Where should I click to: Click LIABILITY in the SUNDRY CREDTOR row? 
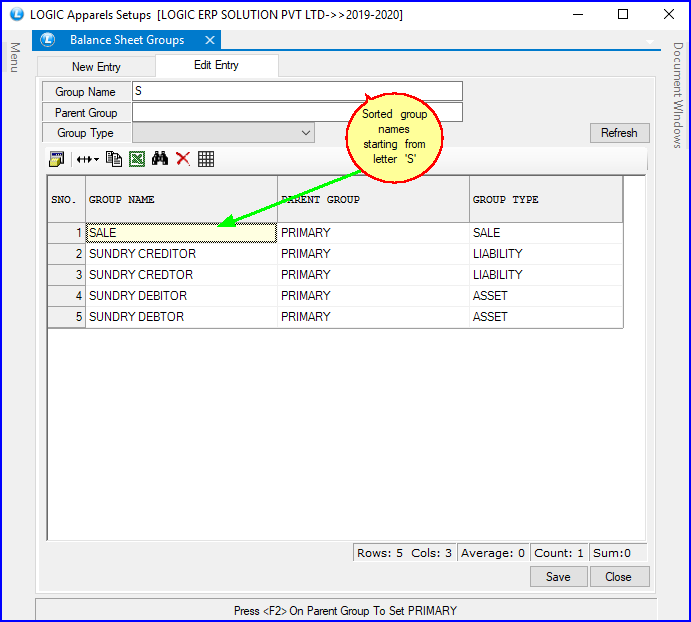(x=546, y=275)
